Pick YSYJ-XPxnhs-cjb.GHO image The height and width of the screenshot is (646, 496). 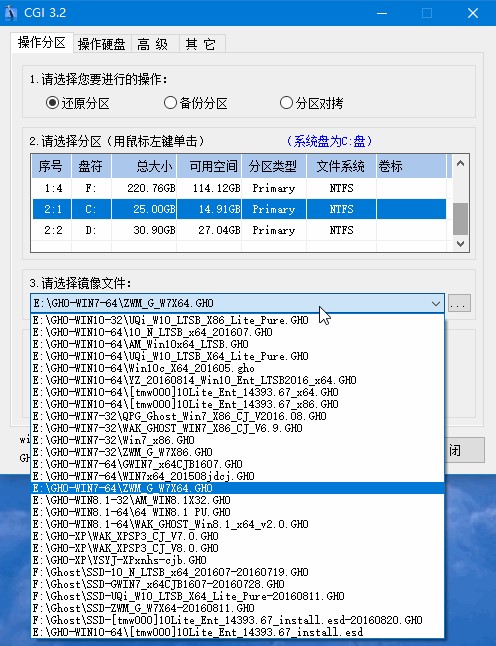coord(238,560)
